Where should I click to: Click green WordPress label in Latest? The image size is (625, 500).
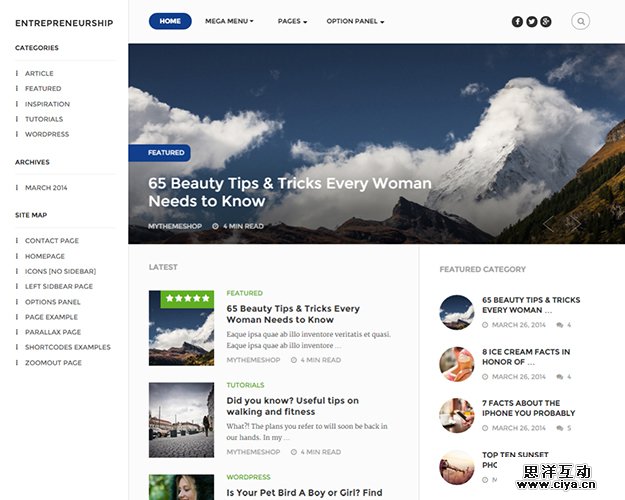point(248,477)
